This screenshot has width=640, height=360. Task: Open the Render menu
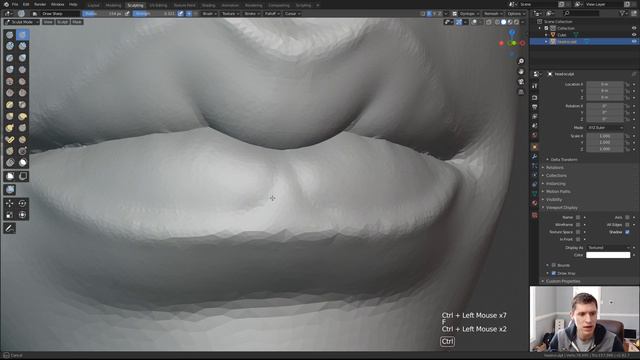click(x=40, y=4)
